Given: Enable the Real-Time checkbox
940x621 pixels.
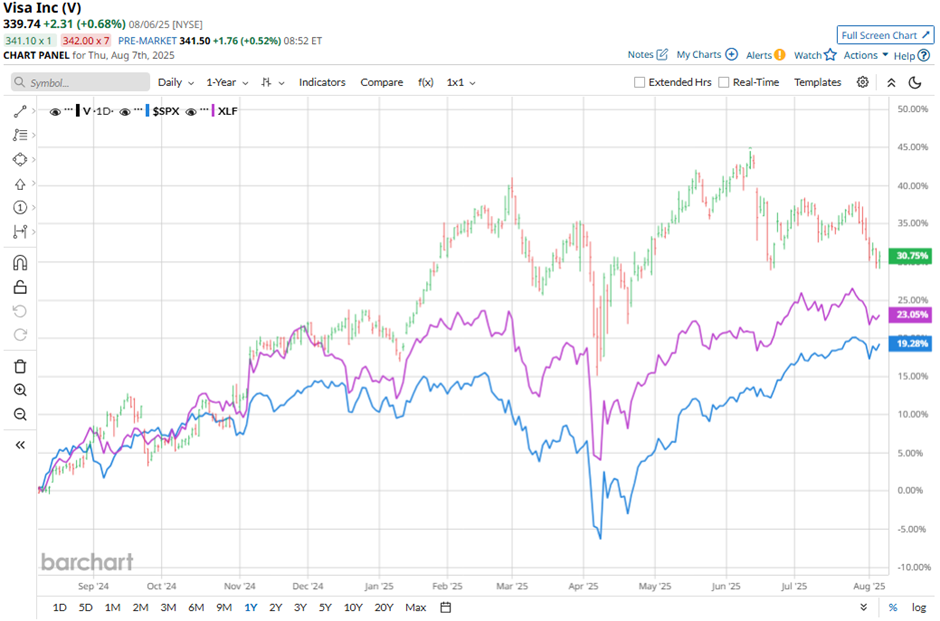Looking at the screenshot, I should pyautogui.click(x=724, y=82).
